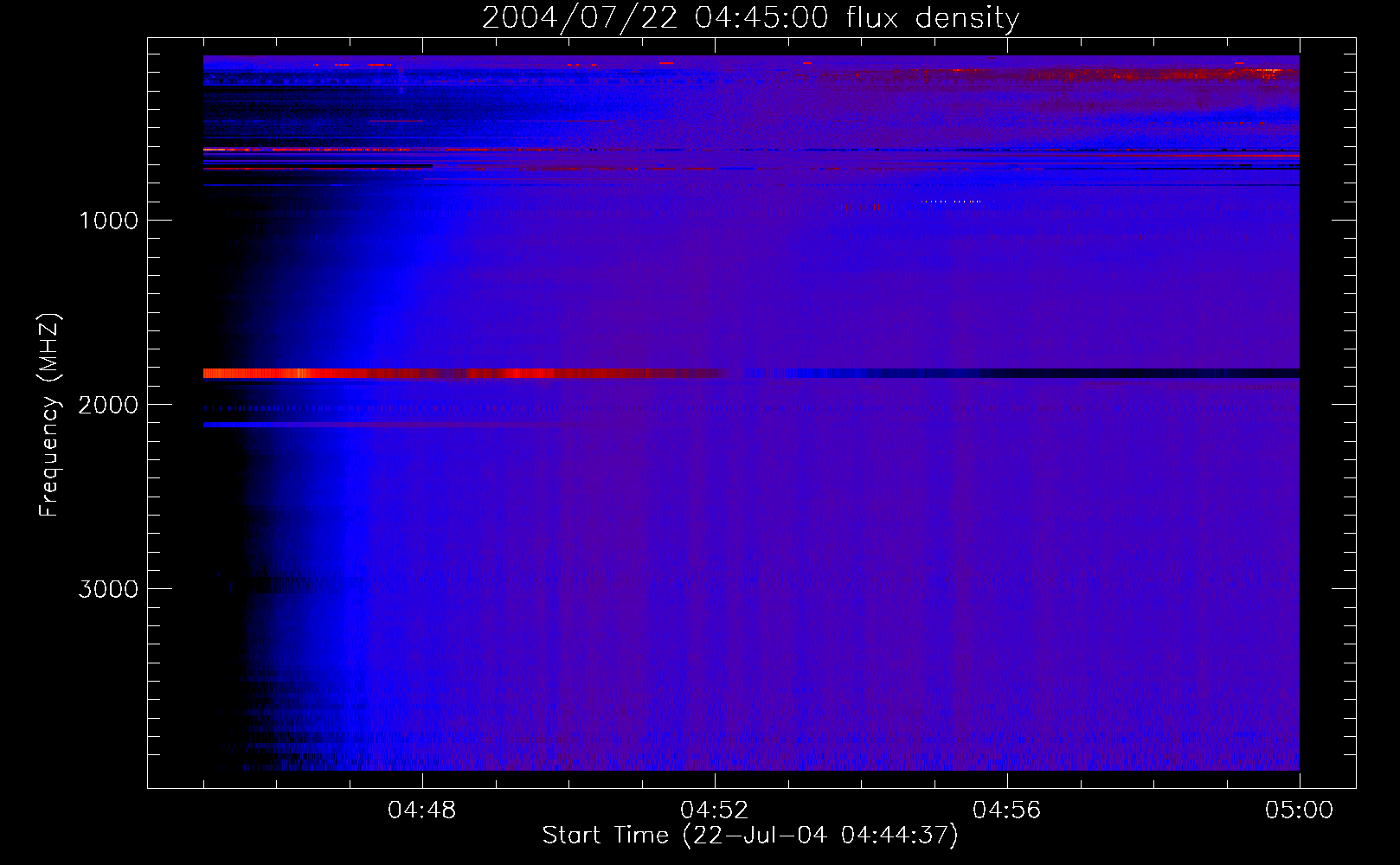Click the 1000 frequency tick label
1400x865 pixels.
point(108,221)
